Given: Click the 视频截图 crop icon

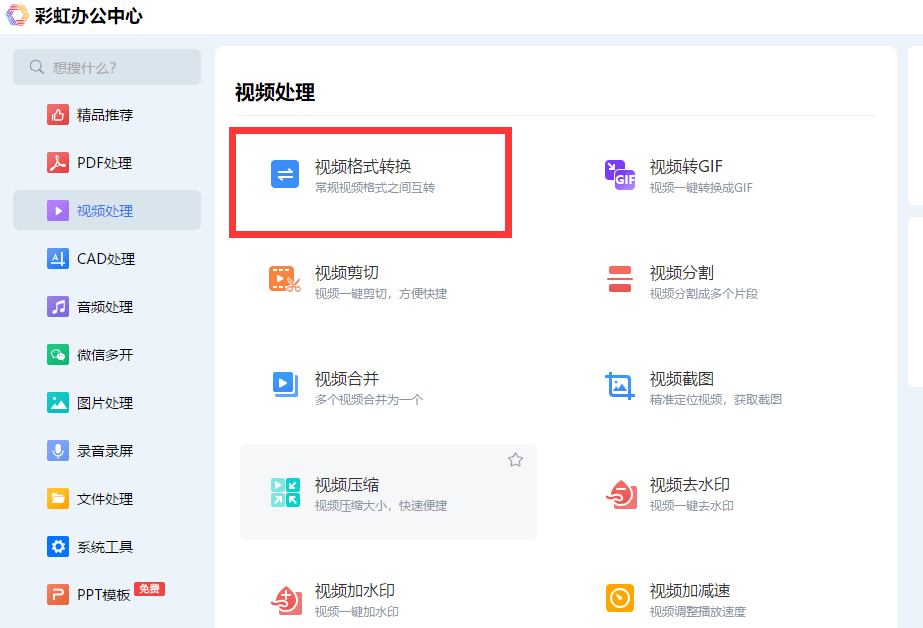Looking at the screenshot, I should coord(620,386).
